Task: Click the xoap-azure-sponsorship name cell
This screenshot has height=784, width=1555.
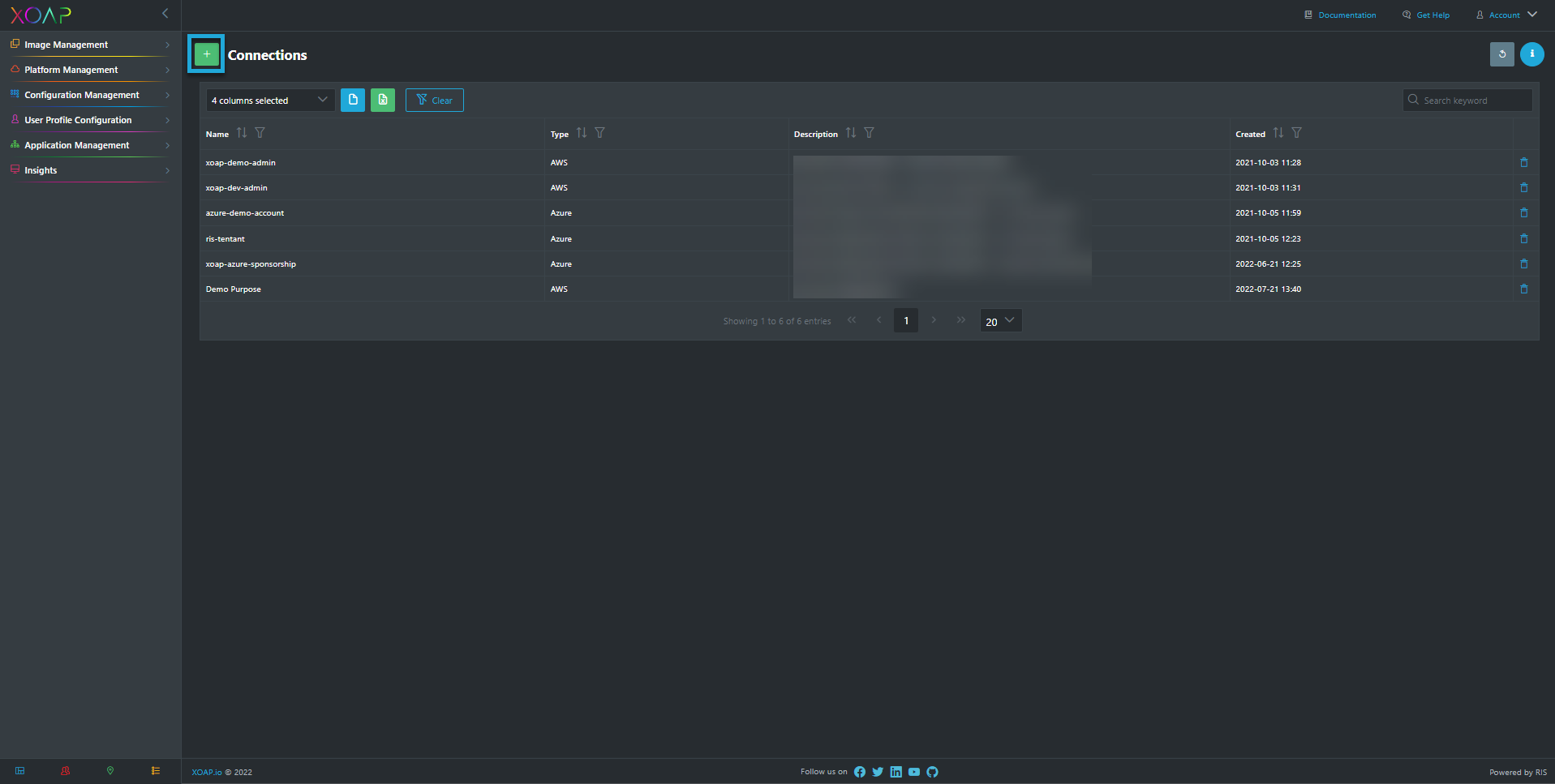Action: (x=251, y=263)
